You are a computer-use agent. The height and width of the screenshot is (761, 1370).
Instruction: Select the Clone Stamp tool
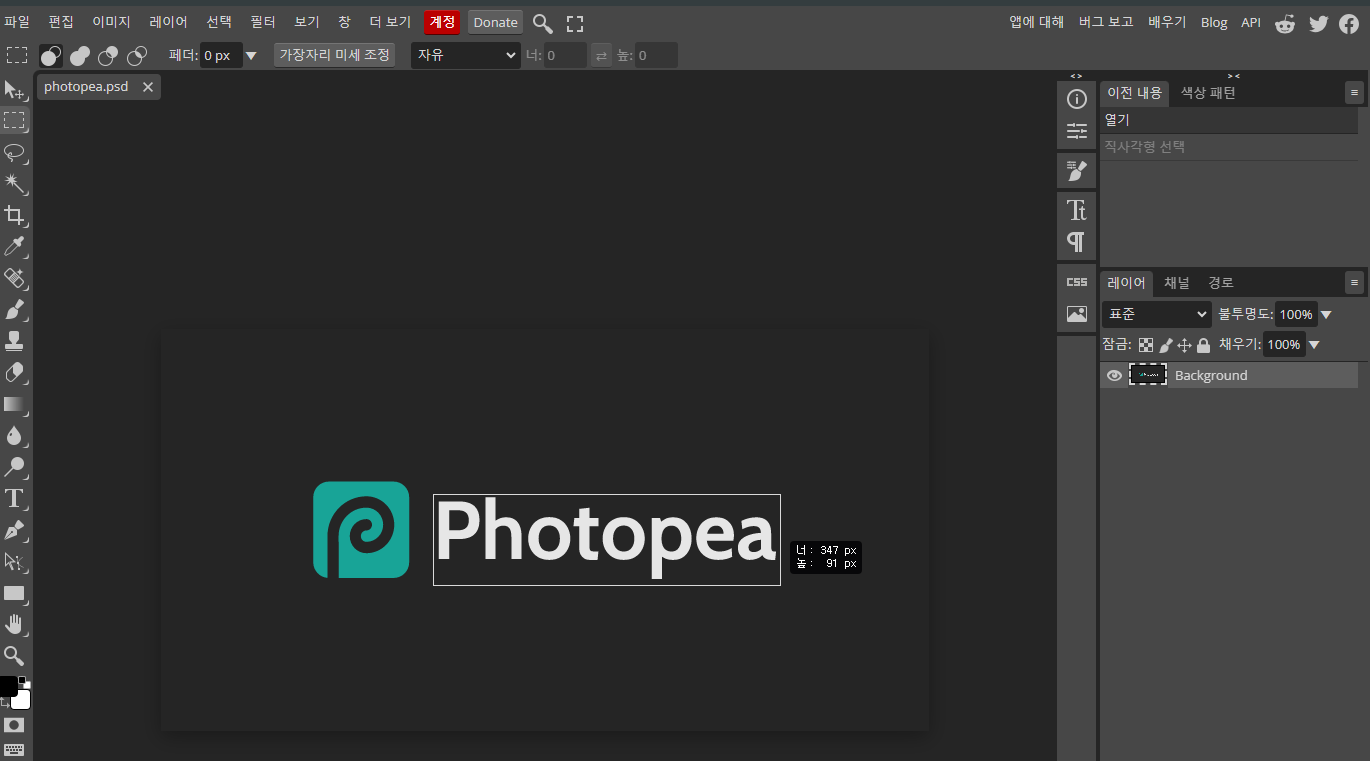pyautogui.click(x=15, y=341)
